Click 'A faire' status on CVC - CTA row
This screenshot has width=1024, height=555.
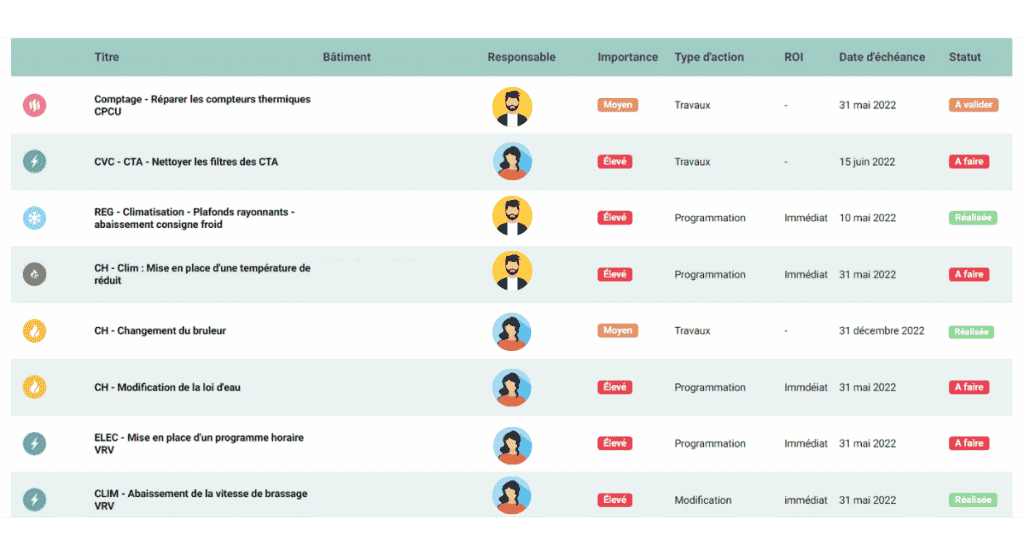(x=968, y=162)
